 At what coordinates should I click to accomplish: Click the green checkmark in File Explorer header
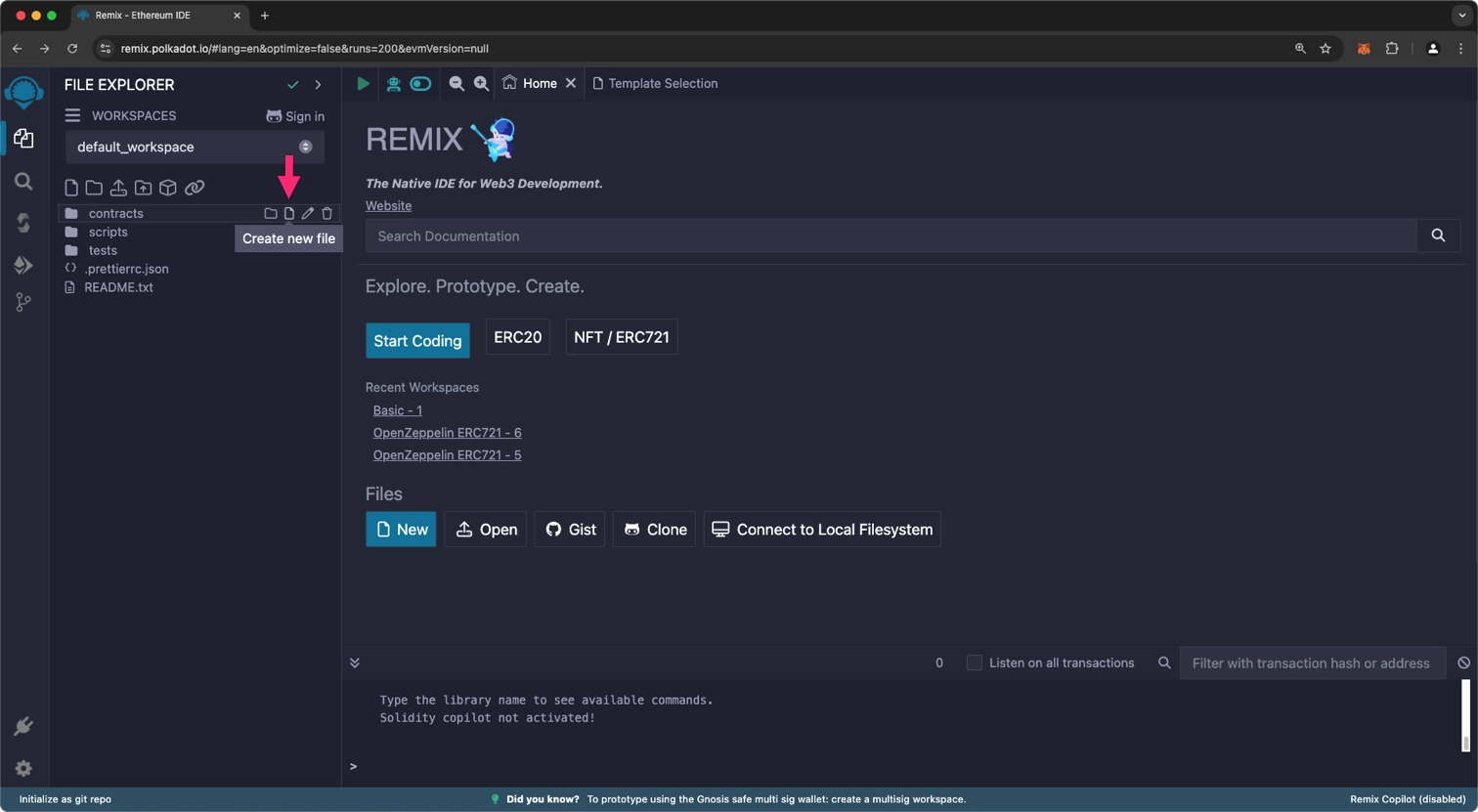pyautogui.click(x=293, y=85)
